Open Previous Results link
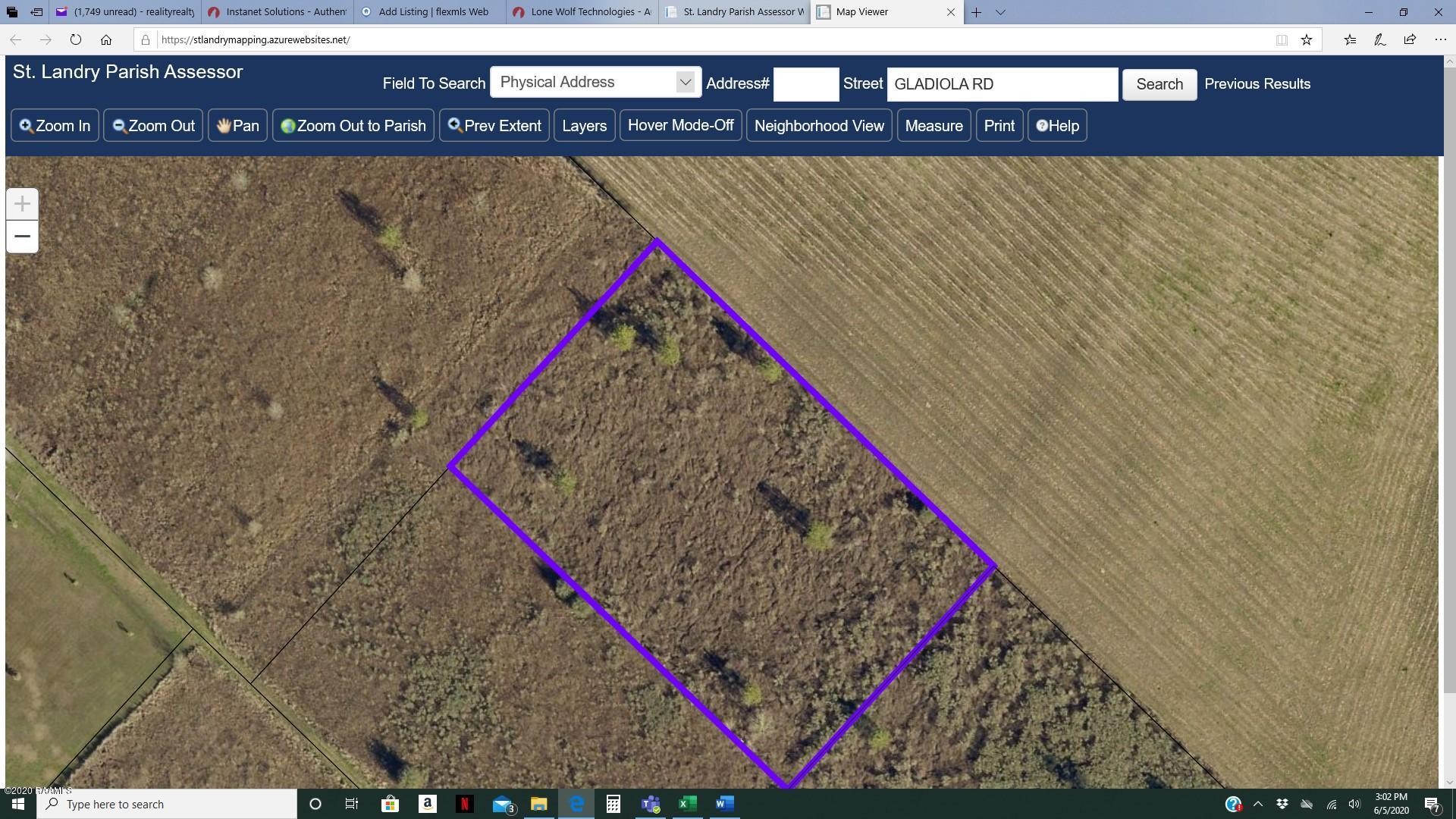The width and height of the screenshot is (1456, 819). pyautogui.click(x=1257, y=84)
